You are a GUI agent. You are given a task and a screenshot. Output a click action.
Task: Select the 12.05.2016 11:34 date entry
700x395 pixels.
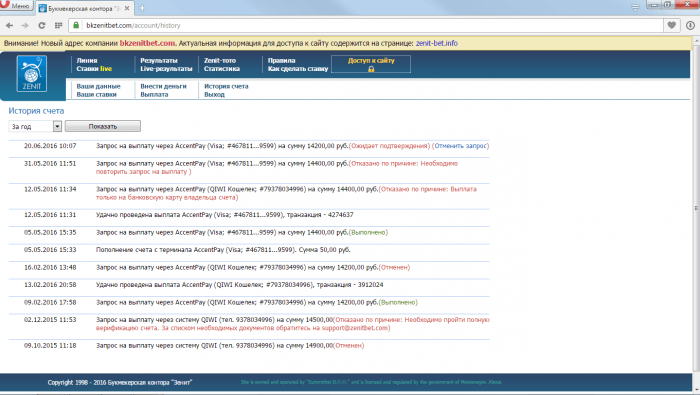click(50, 189)
